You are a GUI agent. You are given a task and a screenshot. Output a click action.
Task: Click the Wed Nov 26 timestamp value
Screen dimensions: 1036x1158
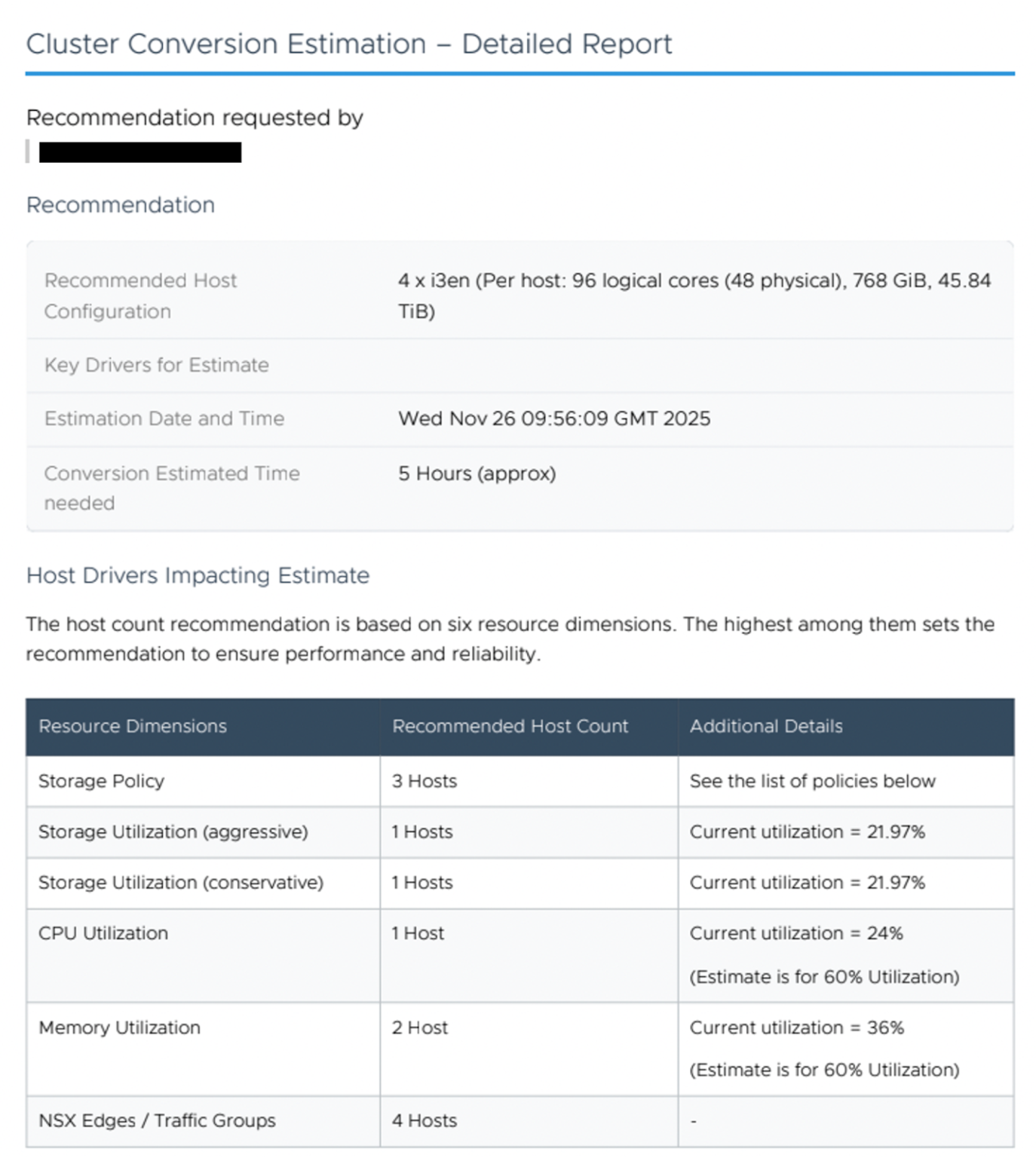(x=554, y=418)
